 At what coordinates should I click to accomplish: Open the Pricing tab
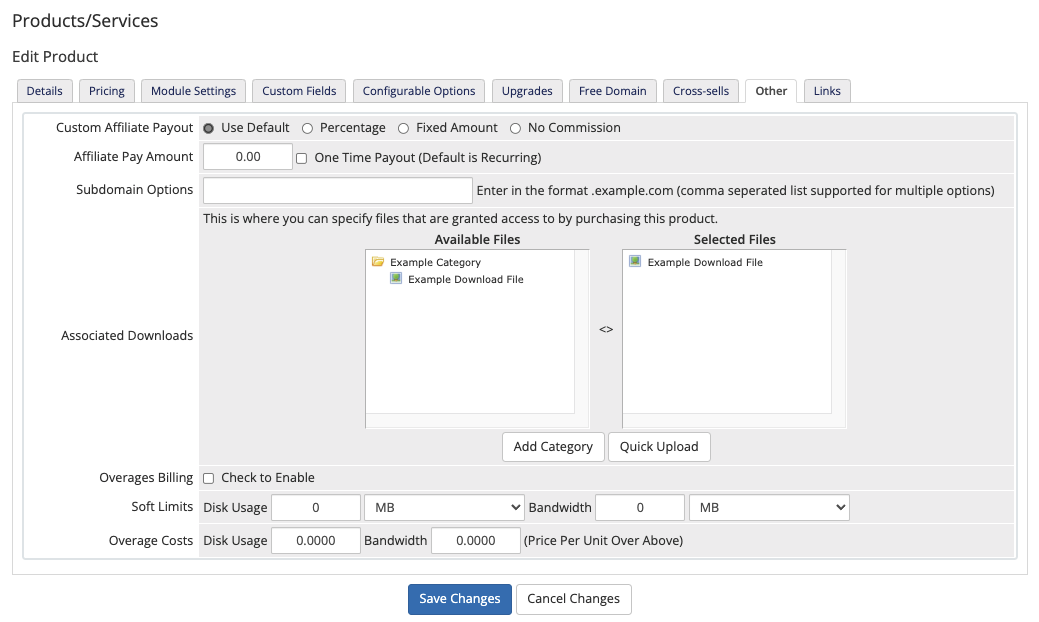coord(107,91)
